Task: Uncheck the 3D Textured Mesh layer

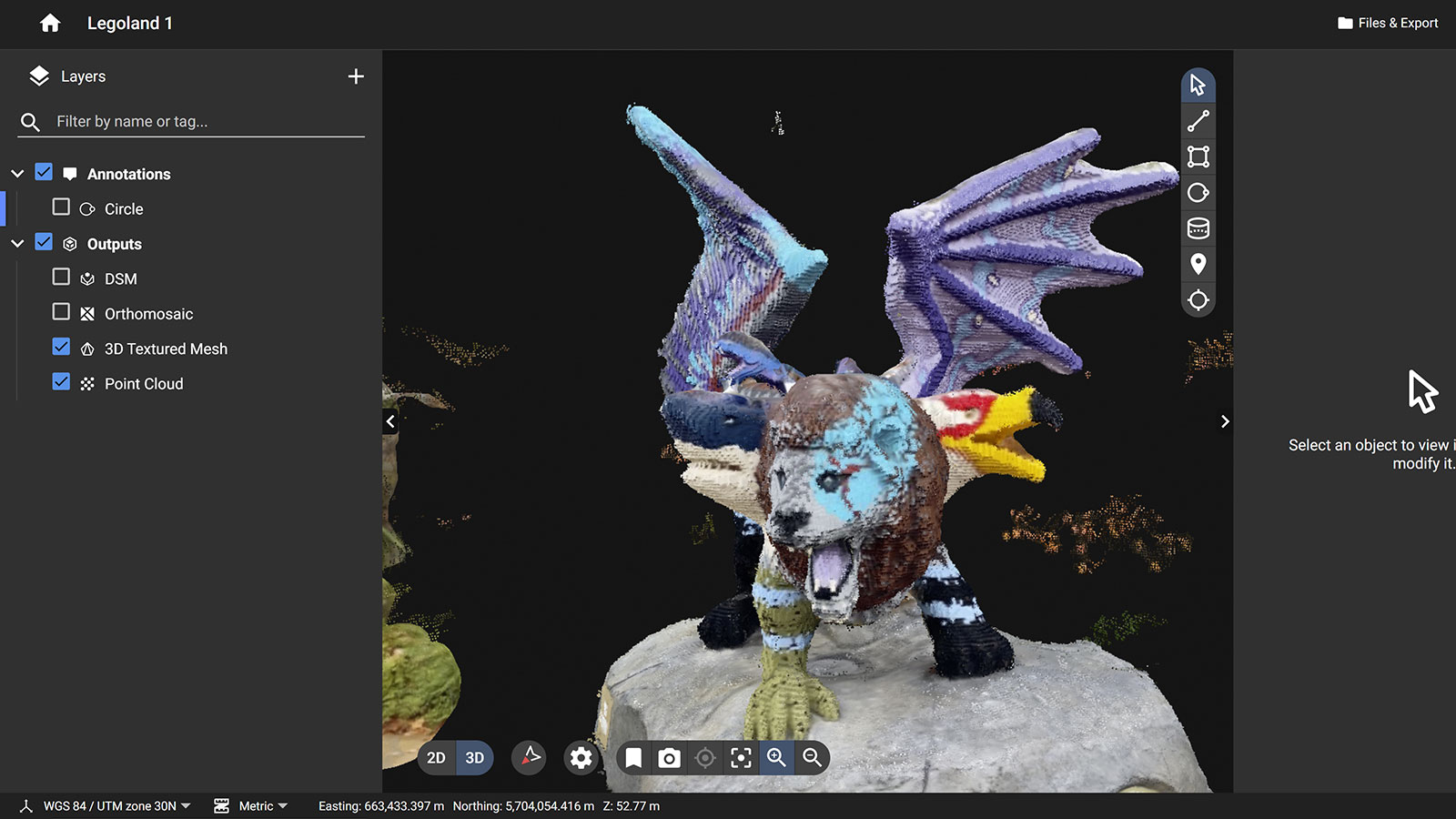Action: click(61, 347)
